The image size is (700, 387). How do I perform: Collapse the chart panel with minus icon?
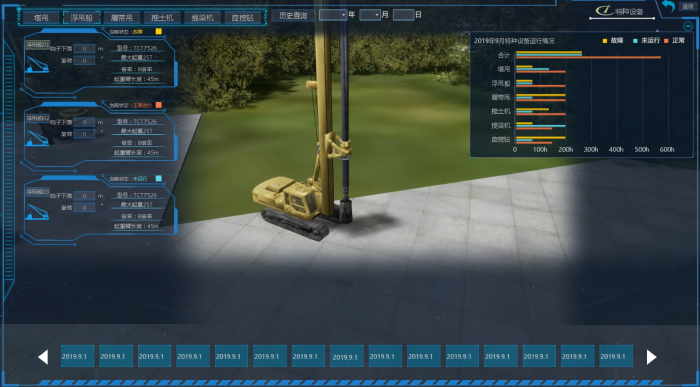(x=688, y=26)
